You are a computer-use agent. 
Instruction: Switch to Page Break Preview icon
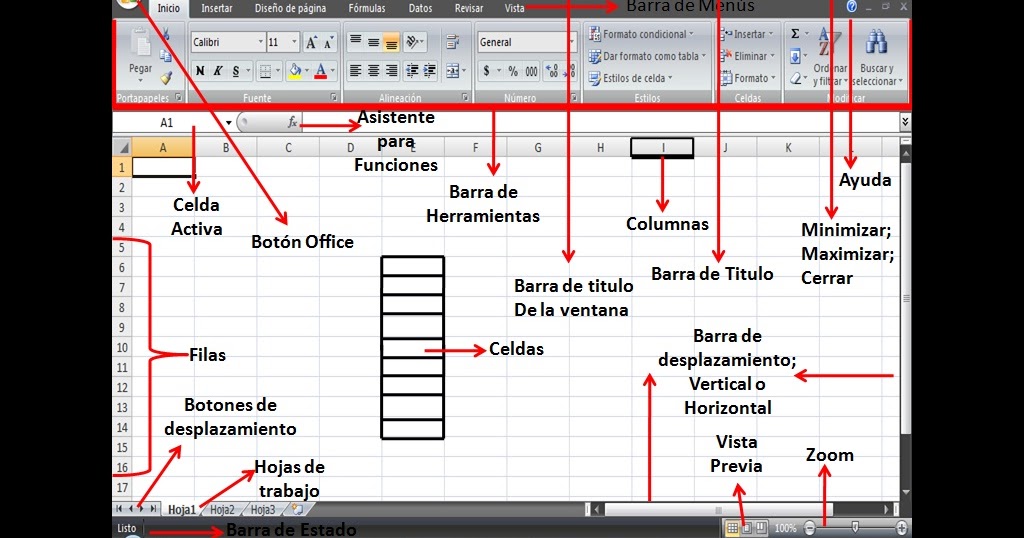[761, 528]
